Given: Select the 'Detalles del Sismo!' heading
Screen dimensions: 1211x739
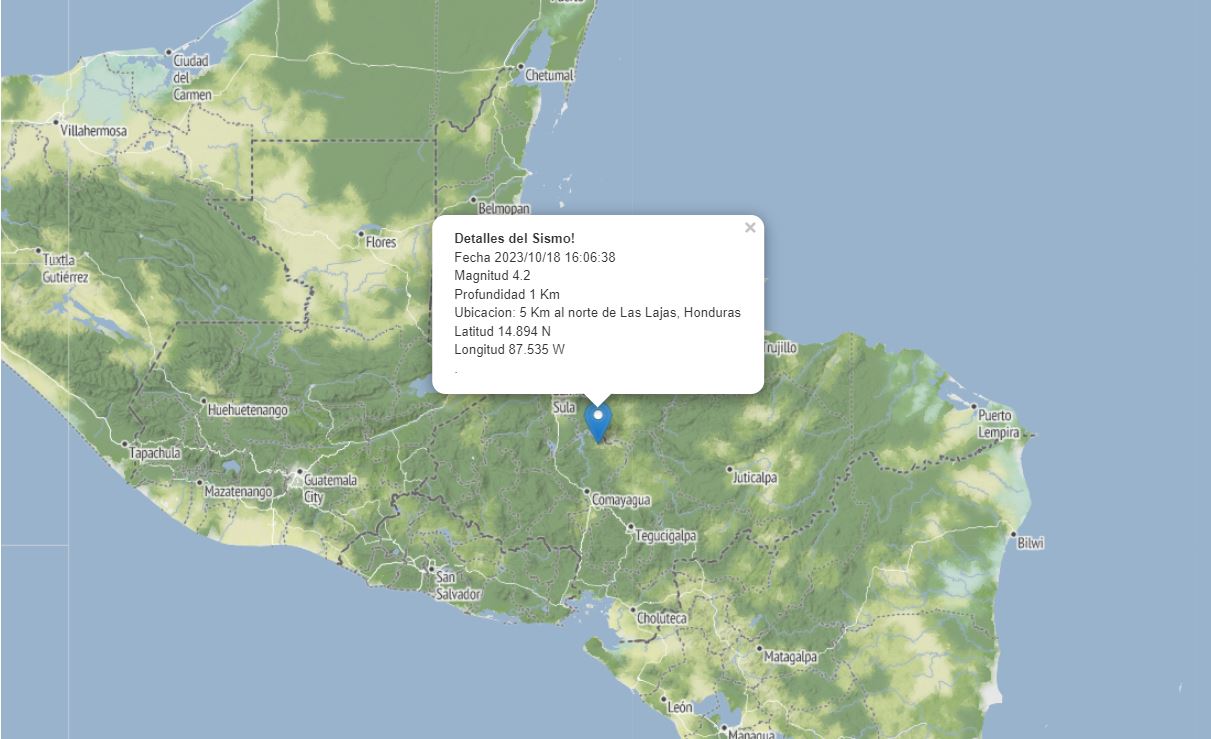Looking at the screenshot, I should pyautogui.click(x=515, y=238).
